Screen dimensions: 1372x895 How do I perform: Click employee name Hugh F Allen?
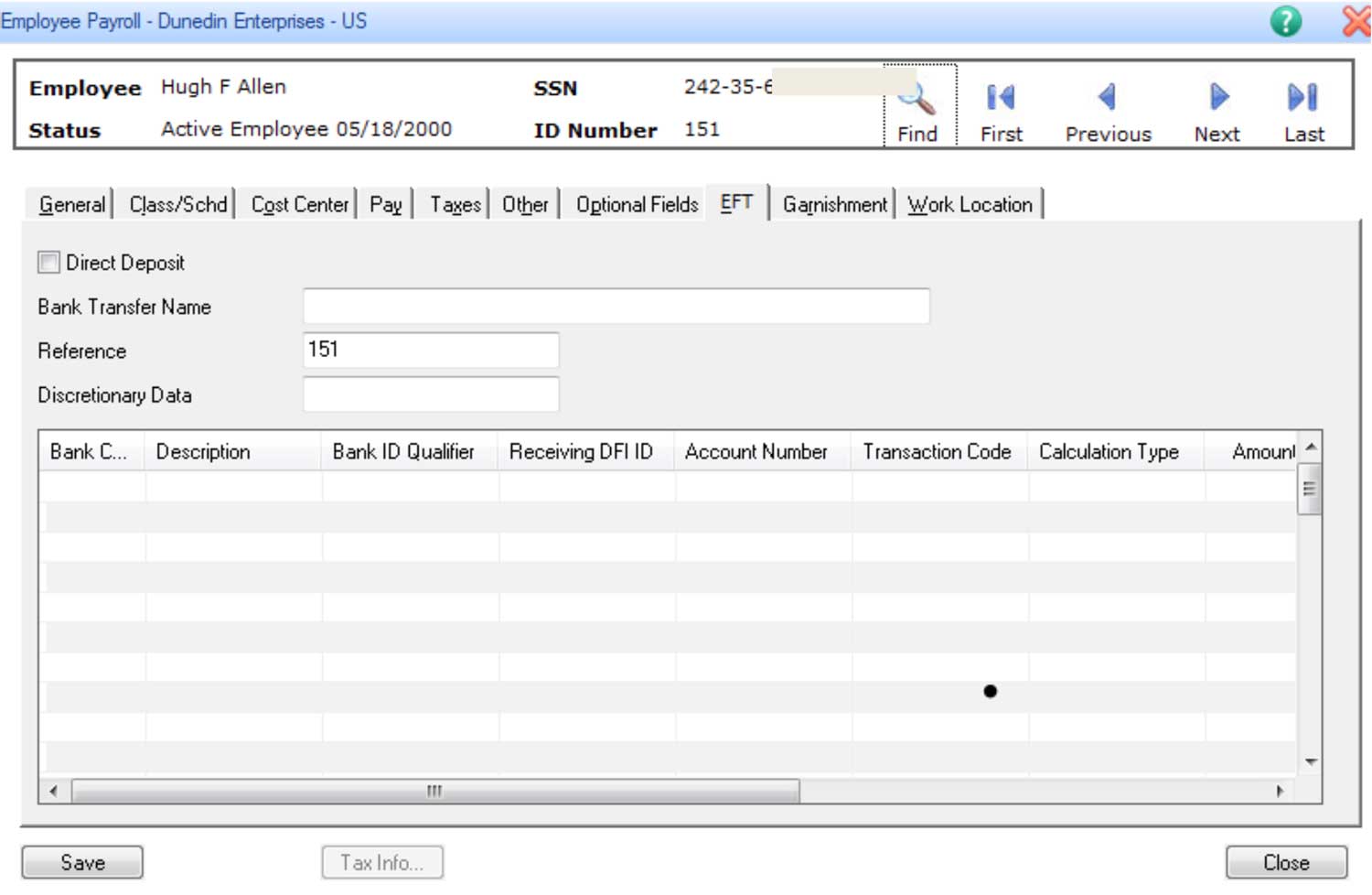click(223, 87)
